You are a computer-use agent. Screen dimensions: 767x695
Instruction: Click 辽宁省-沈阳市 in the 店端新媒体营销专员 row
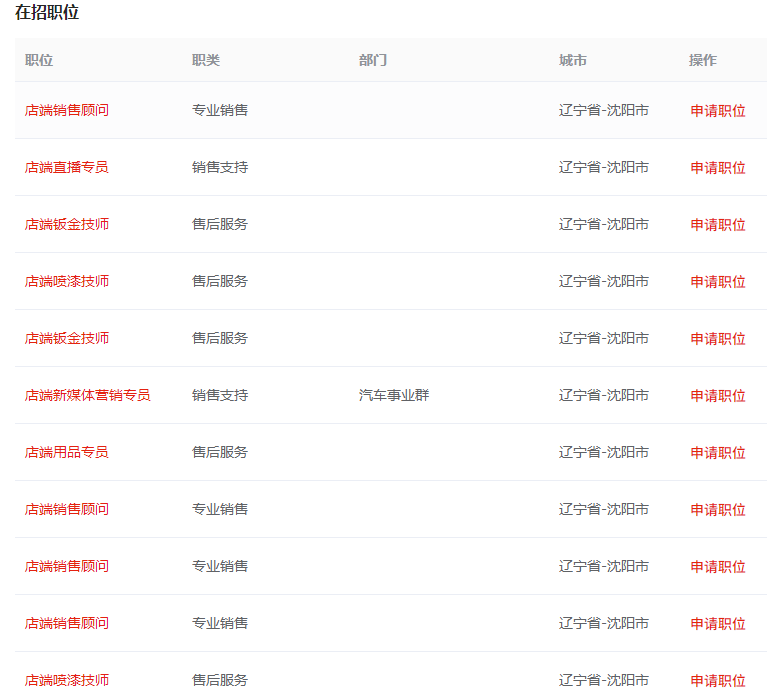[604, 395]
